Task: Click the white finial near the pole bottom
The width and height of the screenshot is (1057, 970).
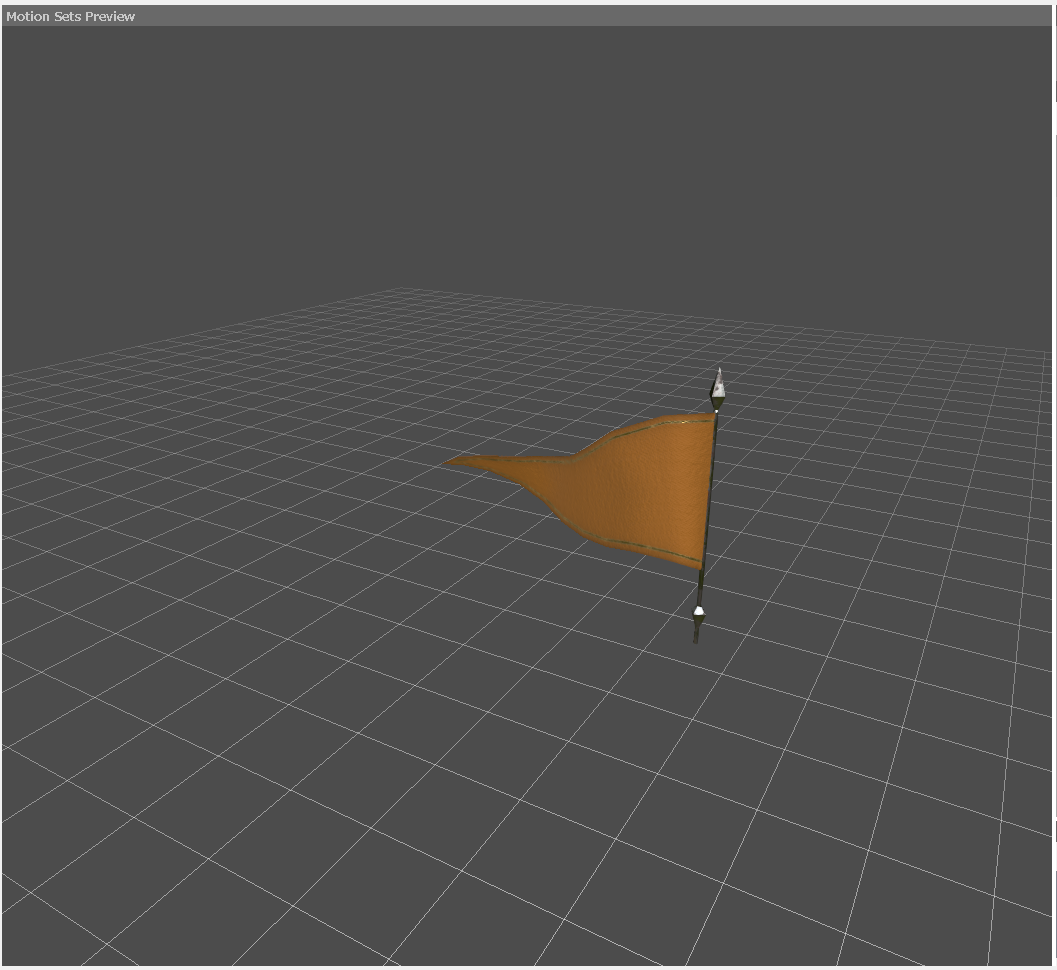Action: [x=699, y=612]
